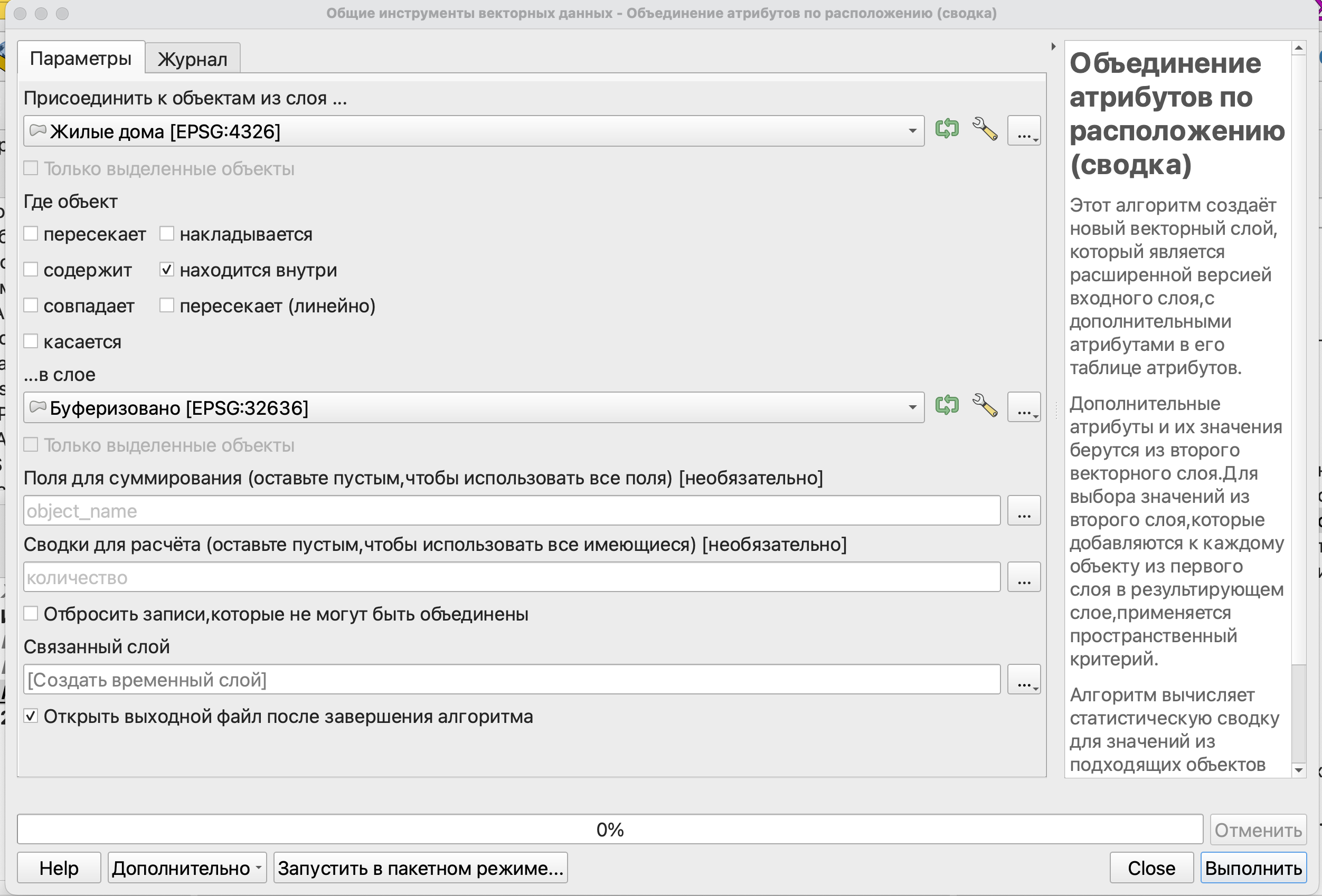Switch to the Журнал tab
The height and width of the screenshot is (896, 1322).
[x=192, y=59]
